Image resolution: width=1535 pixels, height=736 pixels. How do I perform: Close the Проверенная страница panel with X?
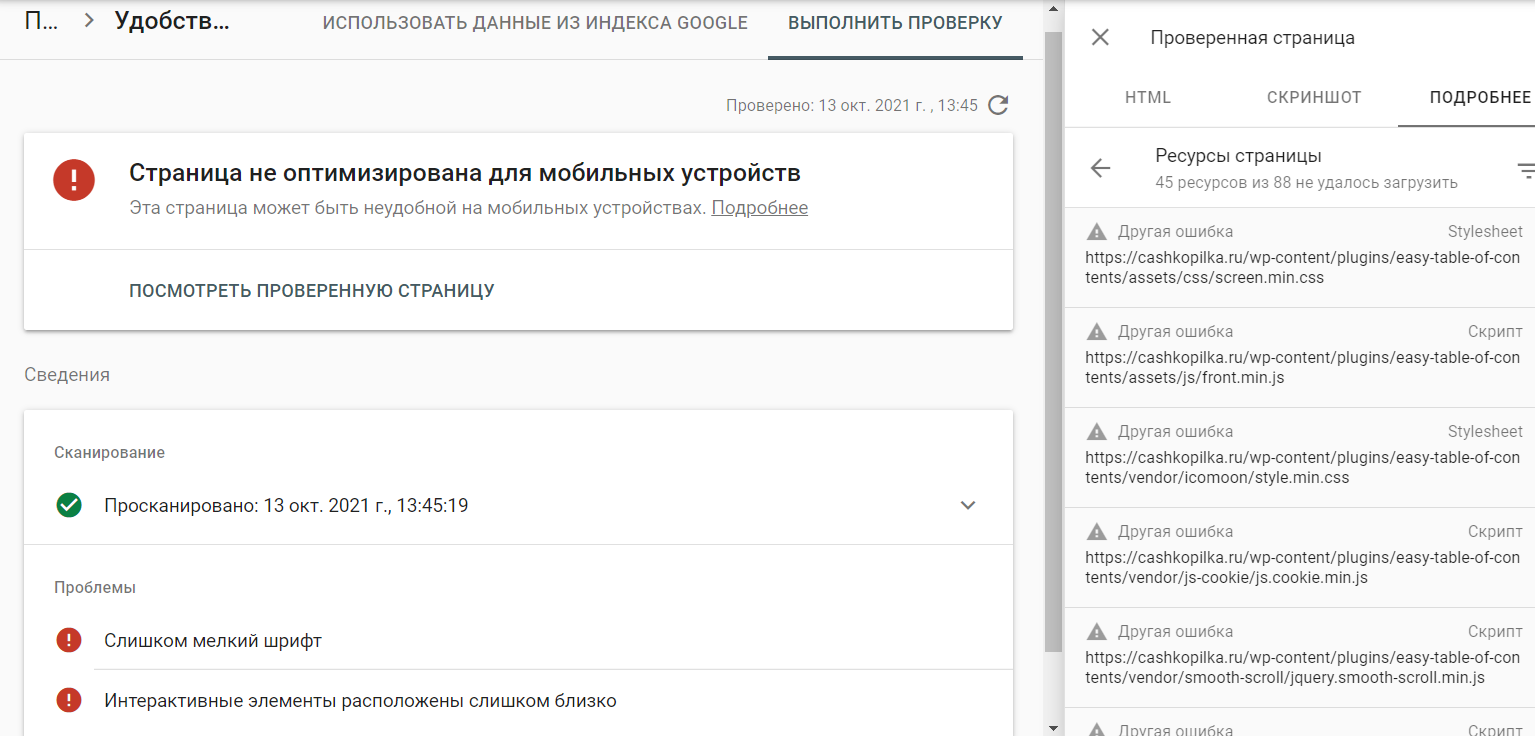pos(1100,38)
